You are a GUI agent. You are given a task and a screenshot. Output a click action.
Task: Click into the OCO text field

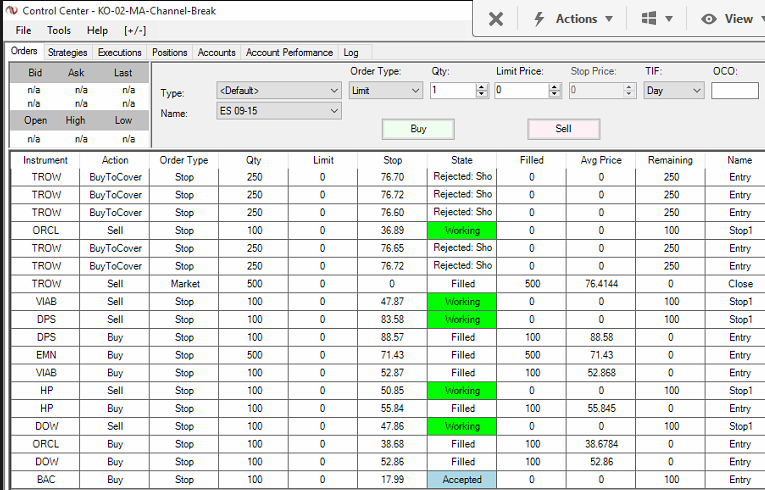735,90
